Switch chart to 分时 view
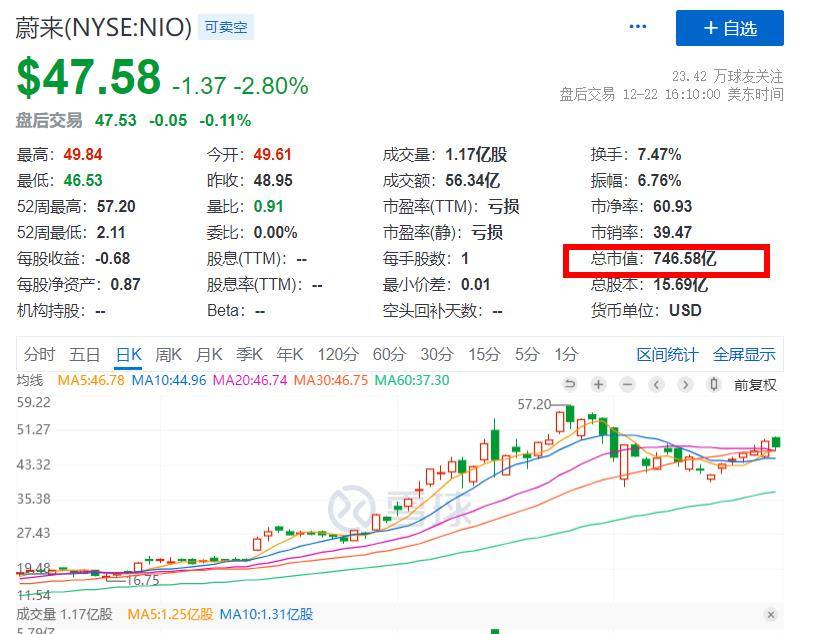Screen dimensions: 830x634 [x=40, y=354]
